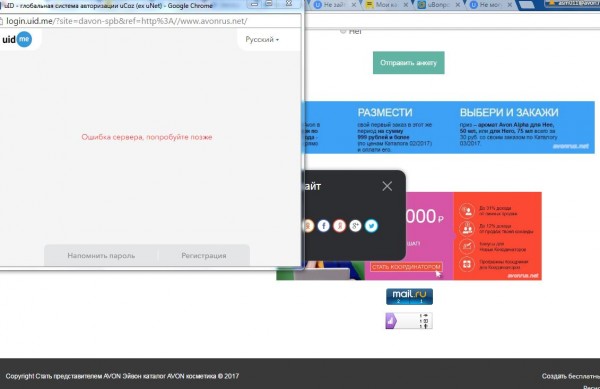
Task: Click the Отправить анкету button
Action: [409, 63]
